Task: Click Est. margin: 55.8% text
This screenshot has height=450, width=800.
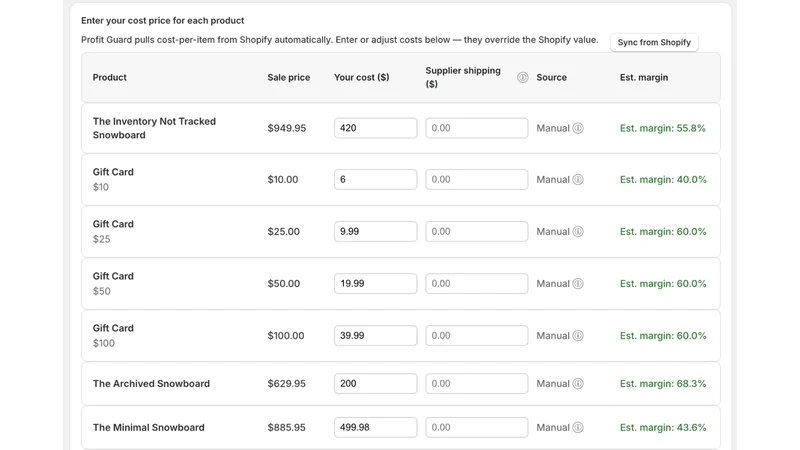Action: pos(663,128)
